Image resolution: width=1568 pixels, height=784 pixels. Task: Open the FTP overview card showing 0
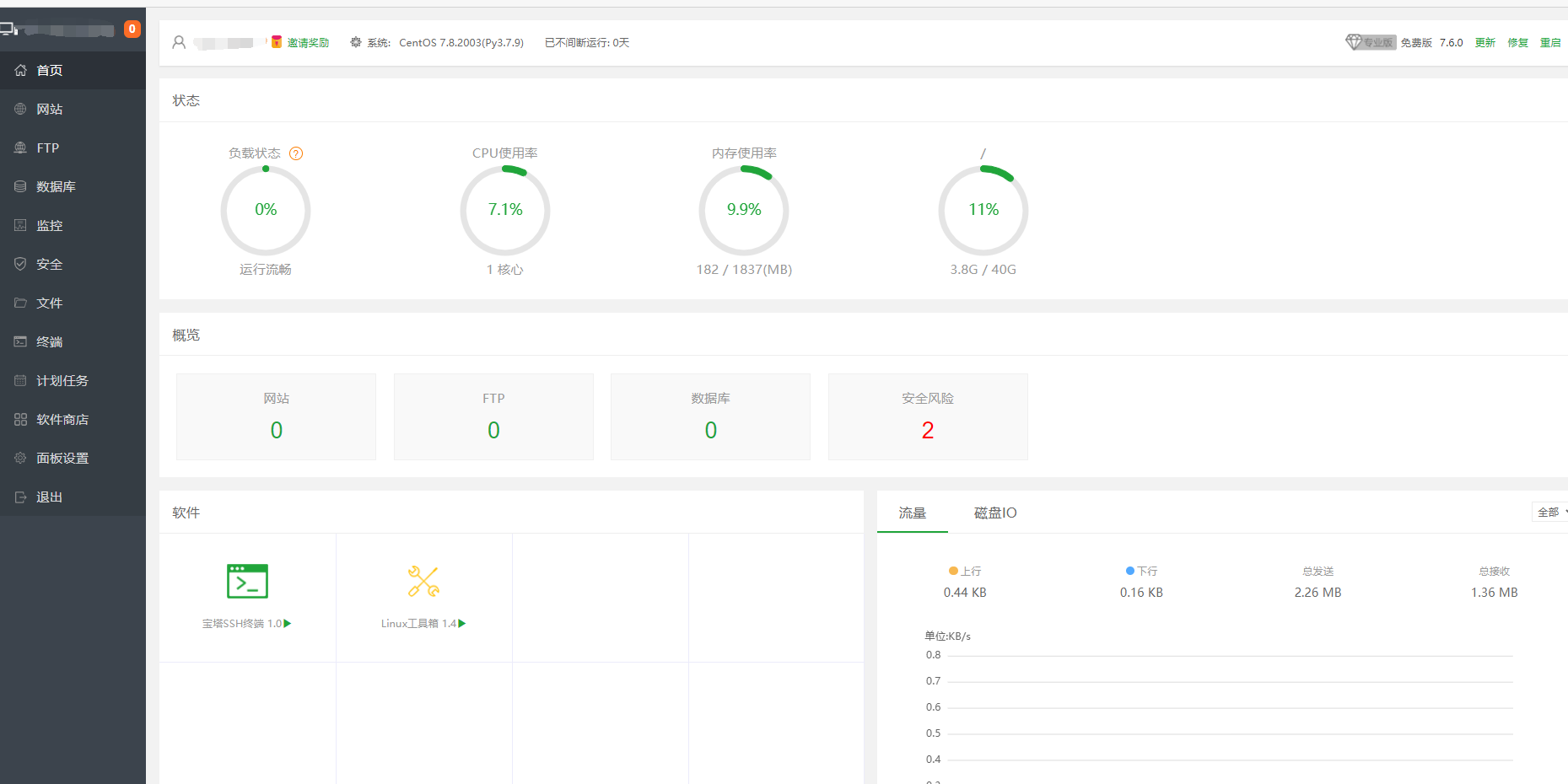493,416
